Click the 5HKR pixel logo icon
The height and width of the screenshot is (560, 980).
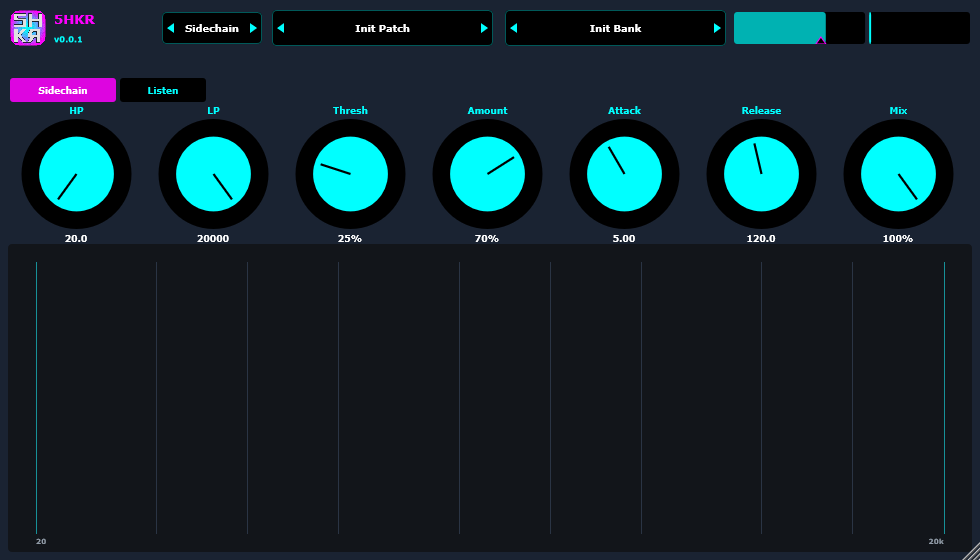click(x=28, y=28)
